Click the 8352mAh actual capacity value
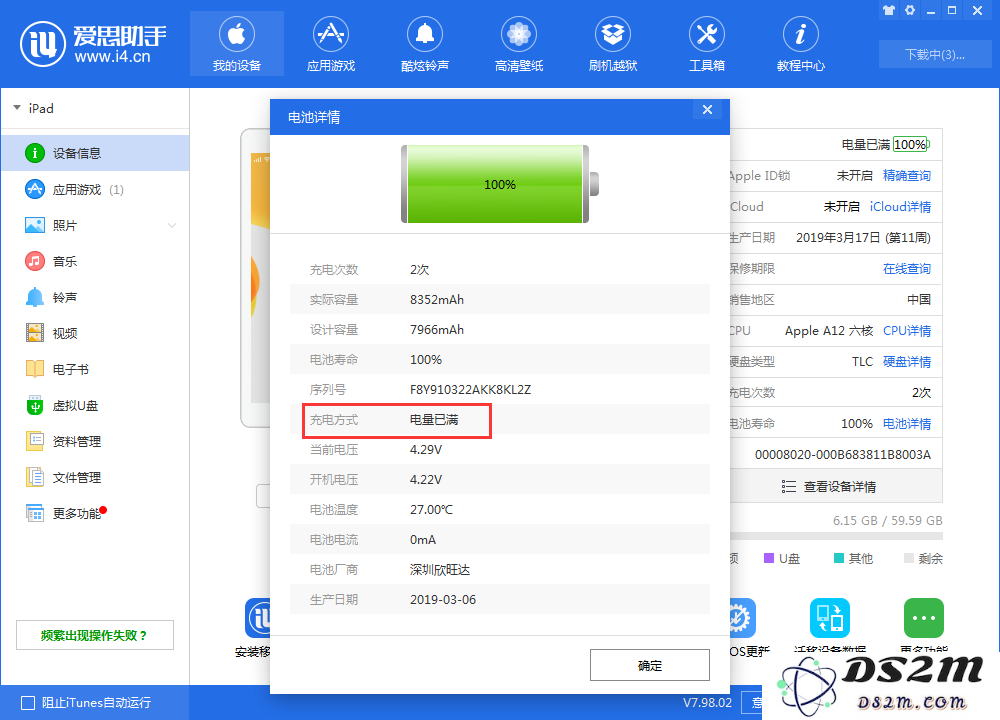 point(437,300)
